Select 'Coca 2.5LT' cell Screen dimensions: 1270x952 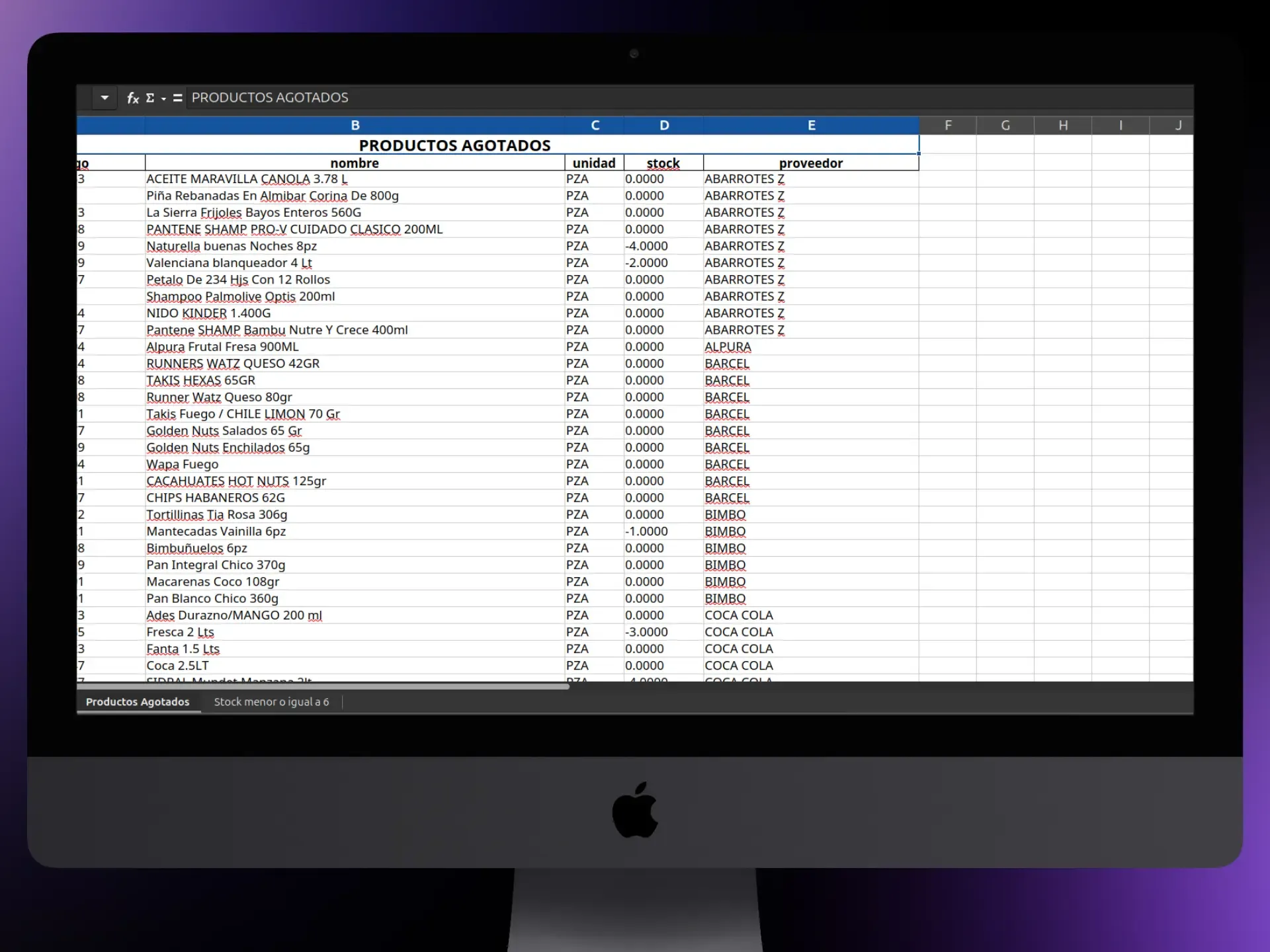355,666
